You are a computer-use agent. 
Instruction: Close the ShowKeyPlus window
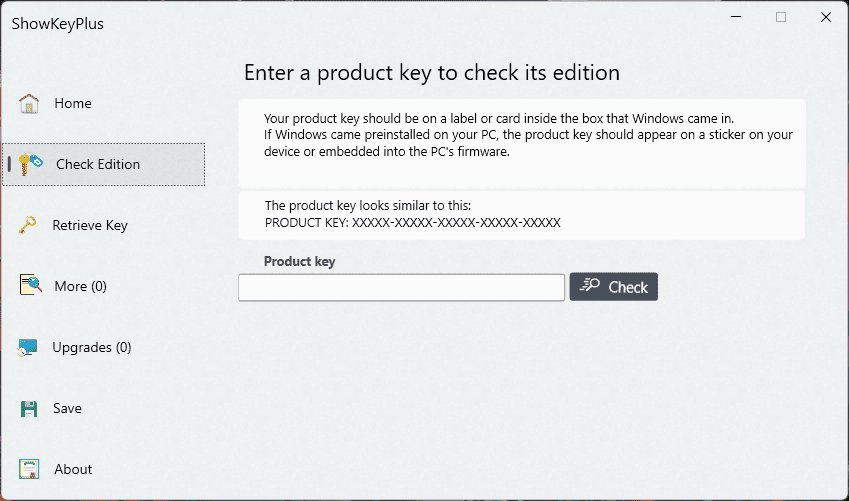(825, 17)
